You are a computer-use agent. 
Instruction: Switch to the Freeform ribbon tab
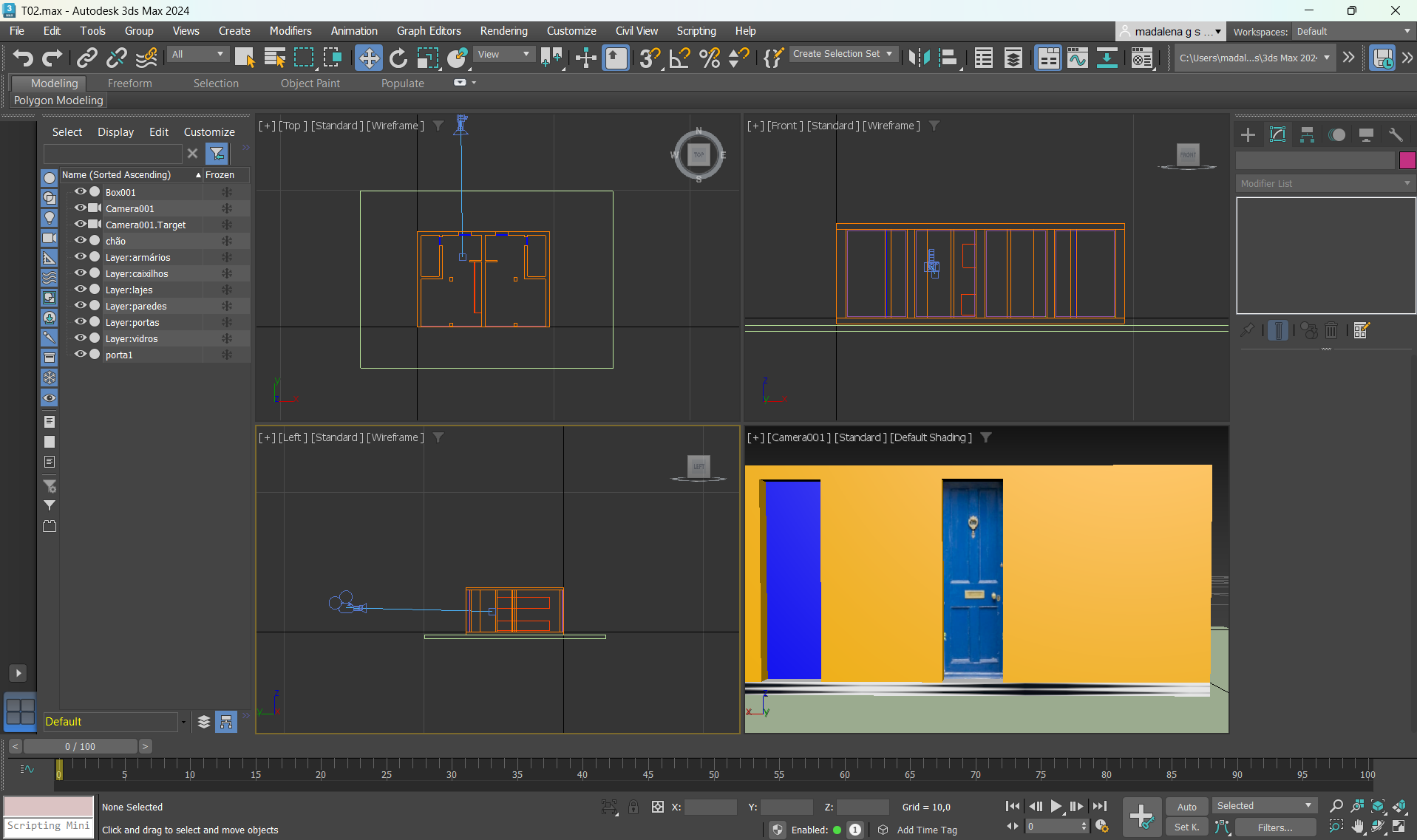(x=129, y=83)
